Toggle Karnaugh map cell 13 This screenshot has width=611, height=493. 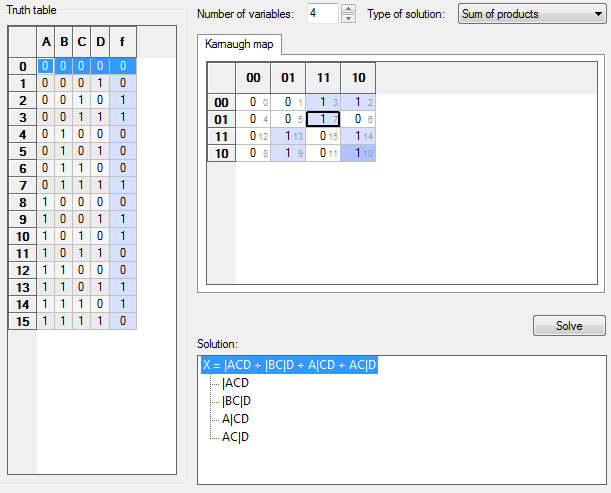pyautogui.click(x=288, y=136)
